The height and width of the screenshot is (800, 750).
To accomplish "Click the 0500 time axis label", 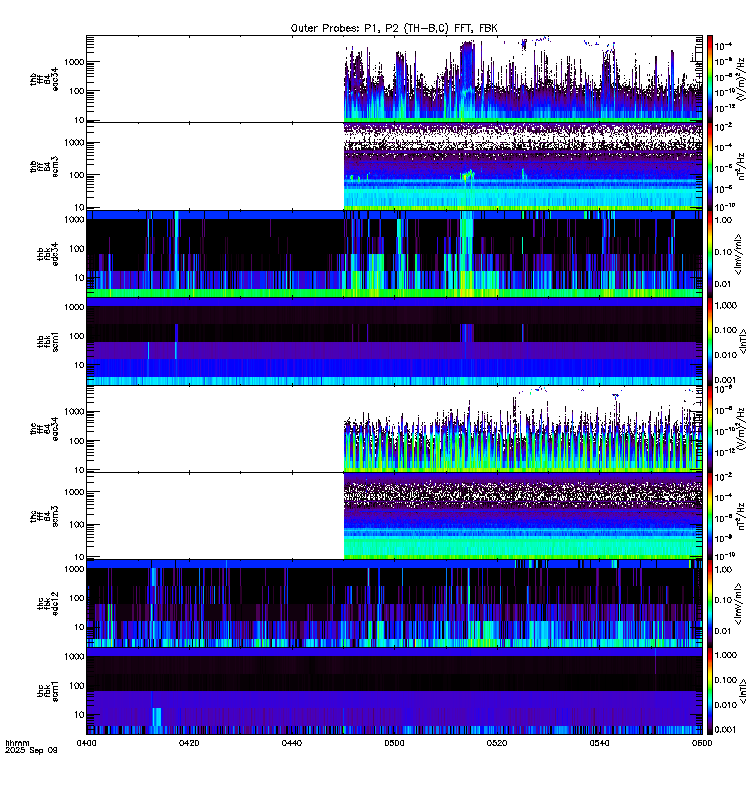I will (x=394, y=743).
